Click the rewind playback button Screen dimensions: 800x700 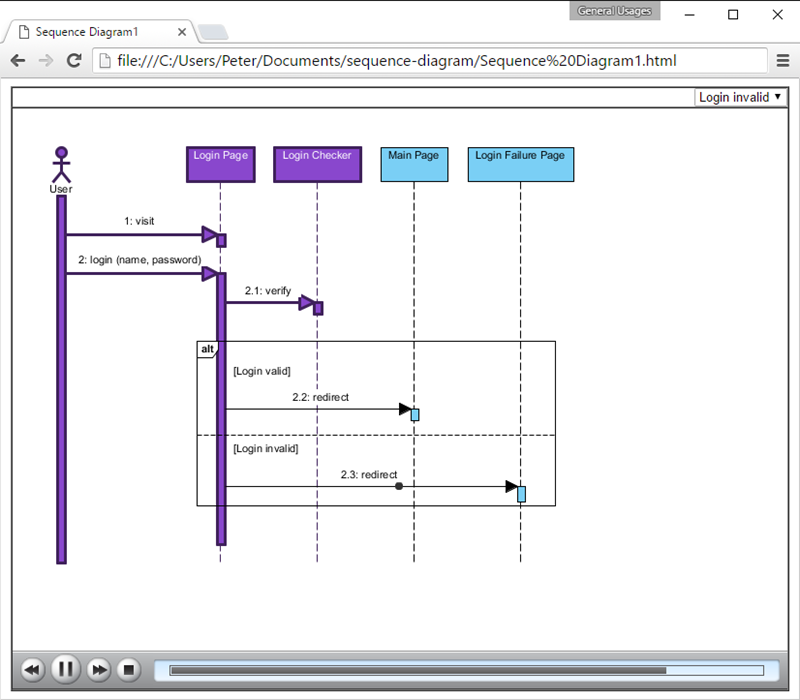32,669
